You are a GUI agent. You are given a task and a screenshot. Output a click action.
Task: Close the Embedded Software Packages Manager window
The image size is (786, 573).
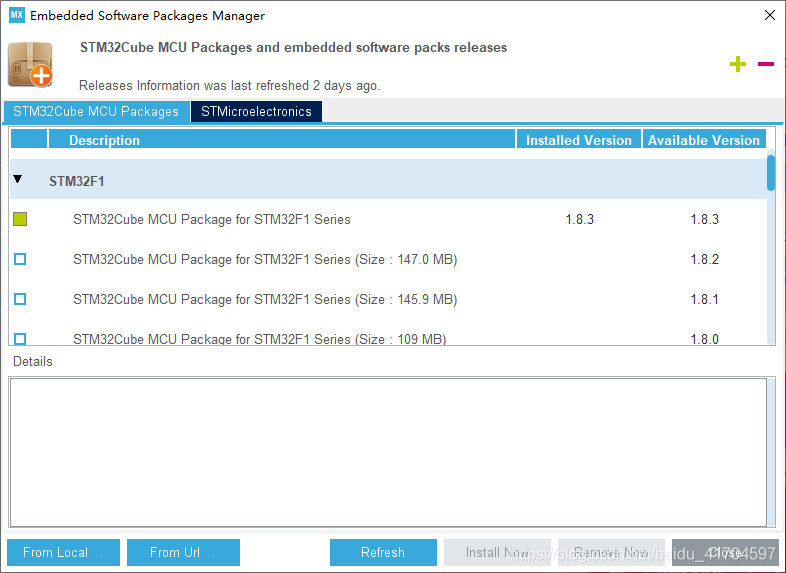[x=769, y=16]
